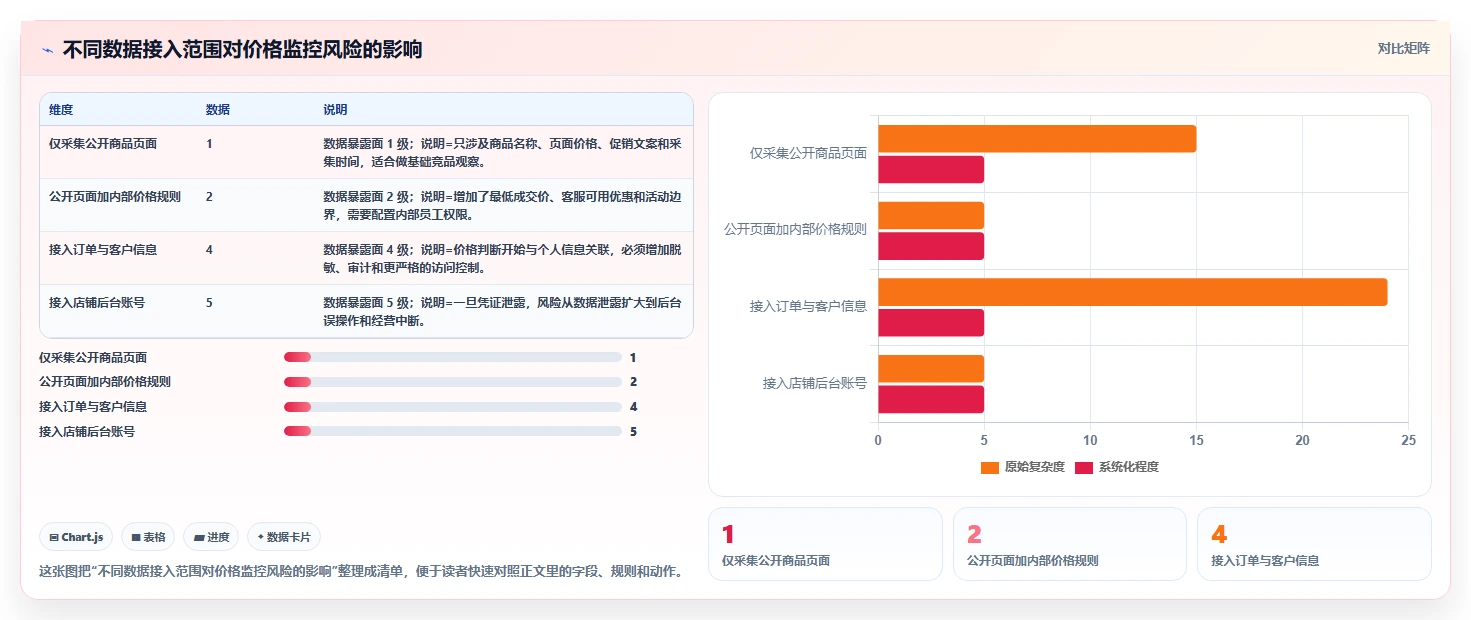Click the orange chart bar for 仅采集公开商品页面
The image size is (1471, 620).
coord(1037,139)
